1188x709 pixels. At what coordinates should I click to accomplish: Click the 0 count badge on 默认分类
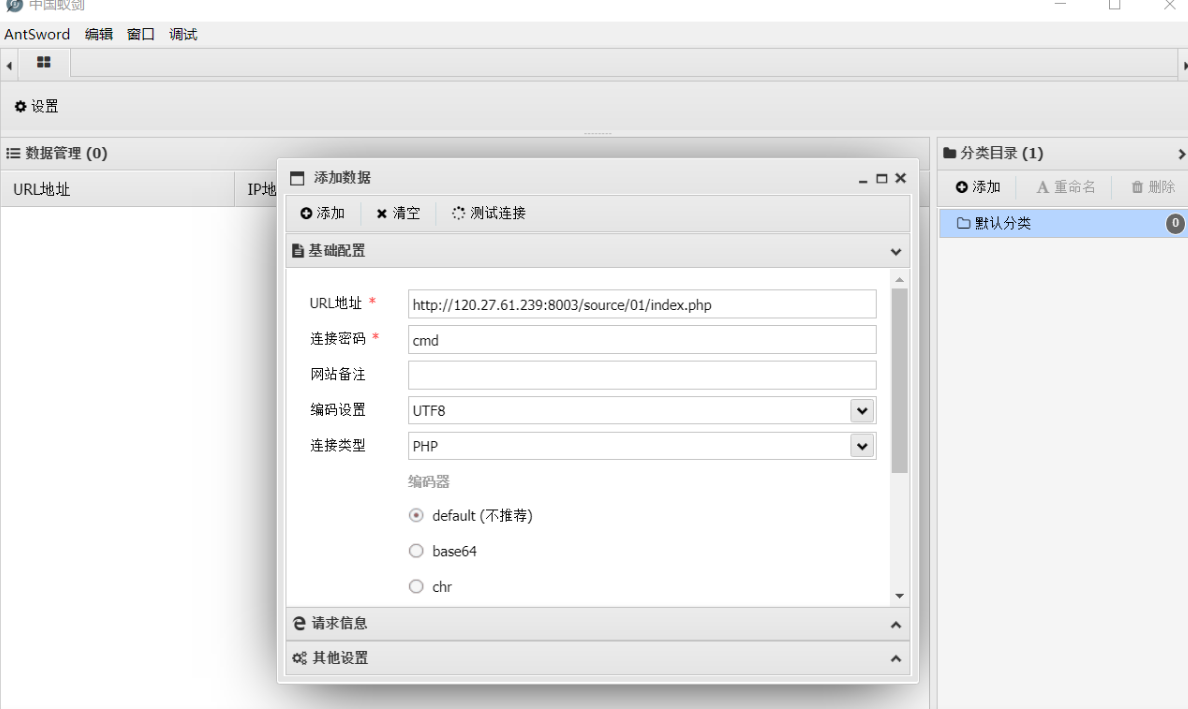pos(1175,223)
